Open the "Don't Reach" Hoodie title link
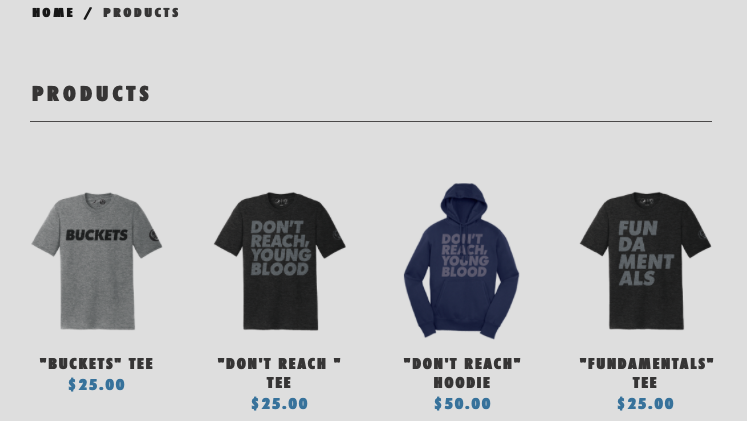The width and height of the screenshot is (747, 421). (462, 373)
